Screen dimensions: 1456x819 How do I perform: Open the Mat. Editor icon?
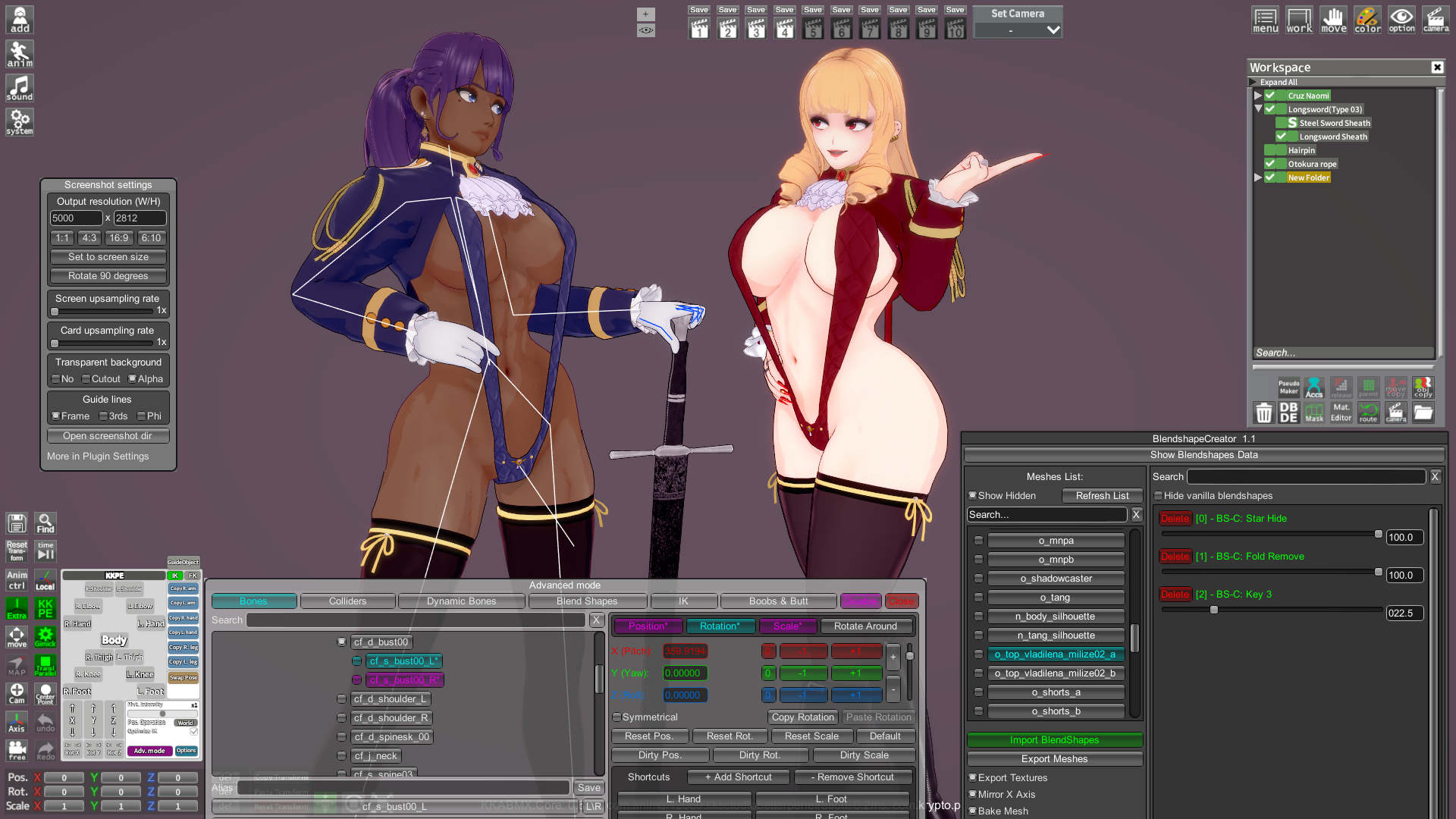click(x=1341, y=412)
